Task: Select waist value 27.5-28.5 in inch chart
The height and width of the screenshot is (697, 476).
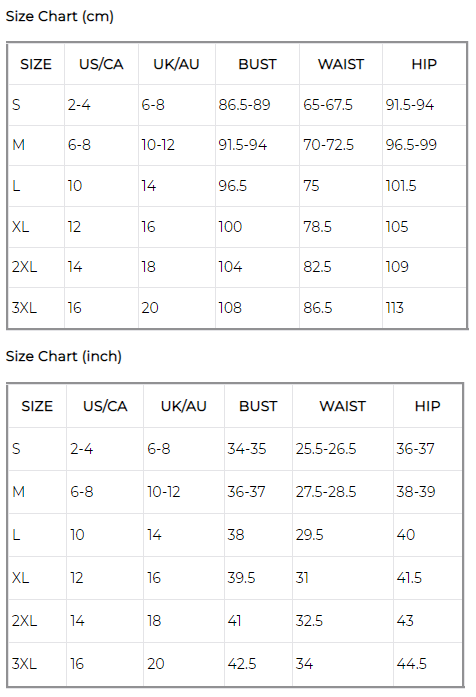Action: (326, 492)
